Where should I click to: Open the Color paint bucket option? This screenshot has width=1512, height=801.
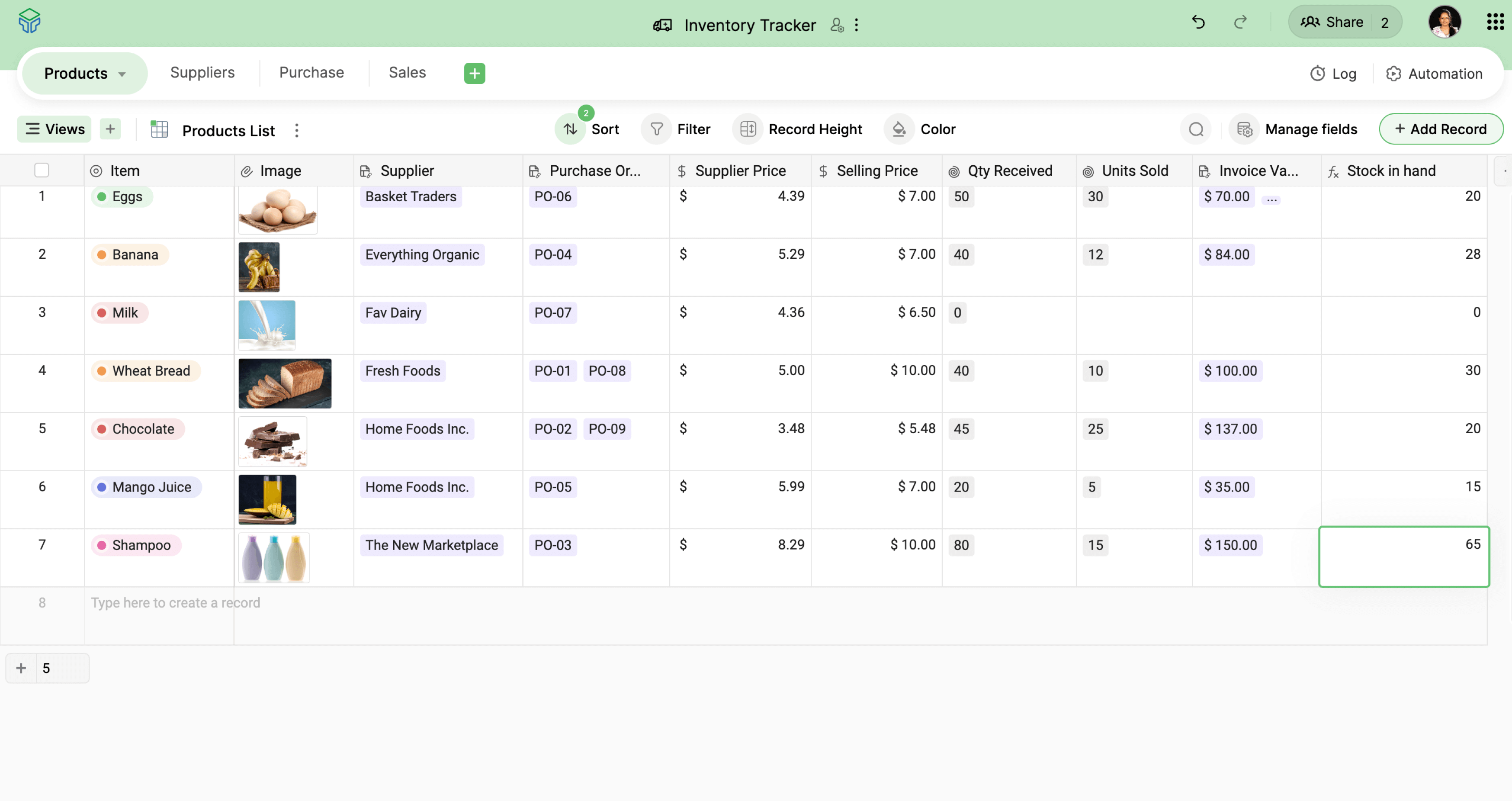coord(899,129)
